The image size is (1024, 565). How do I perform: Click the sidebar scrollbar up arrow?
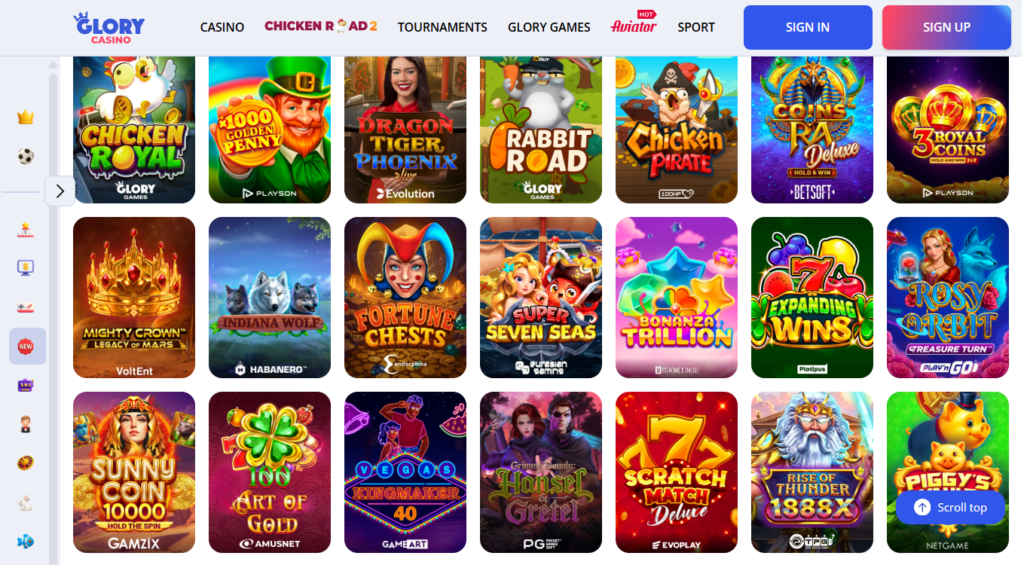[53, 65]
